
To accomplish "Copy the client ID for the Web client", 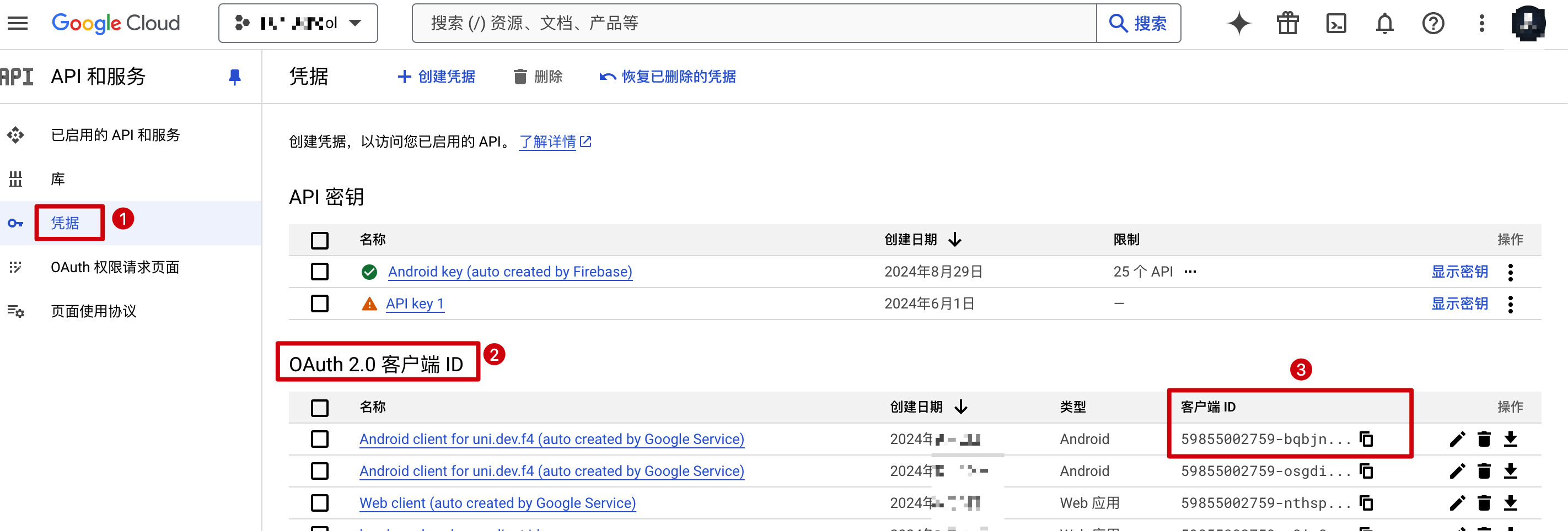I will point(1367,503).
